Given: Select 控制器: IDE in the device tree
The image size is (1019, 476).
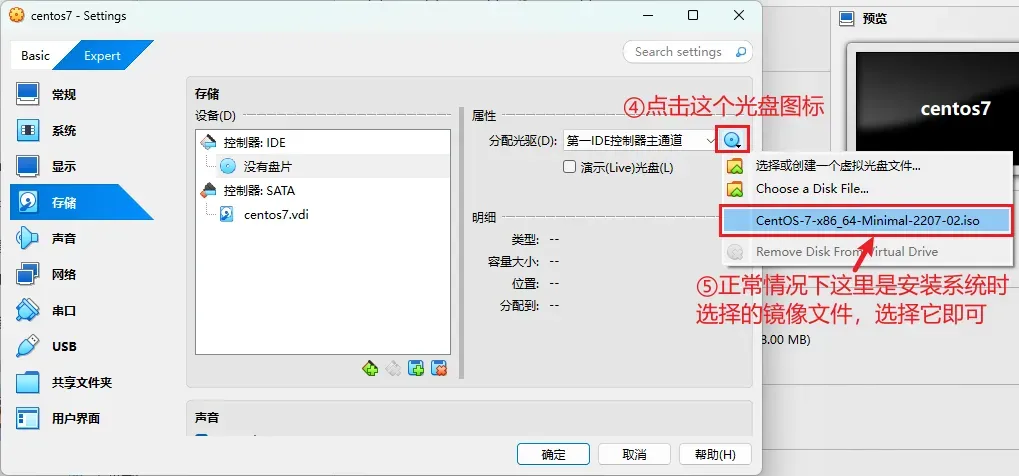Looking at the screenshot, I should pos(254,143).
